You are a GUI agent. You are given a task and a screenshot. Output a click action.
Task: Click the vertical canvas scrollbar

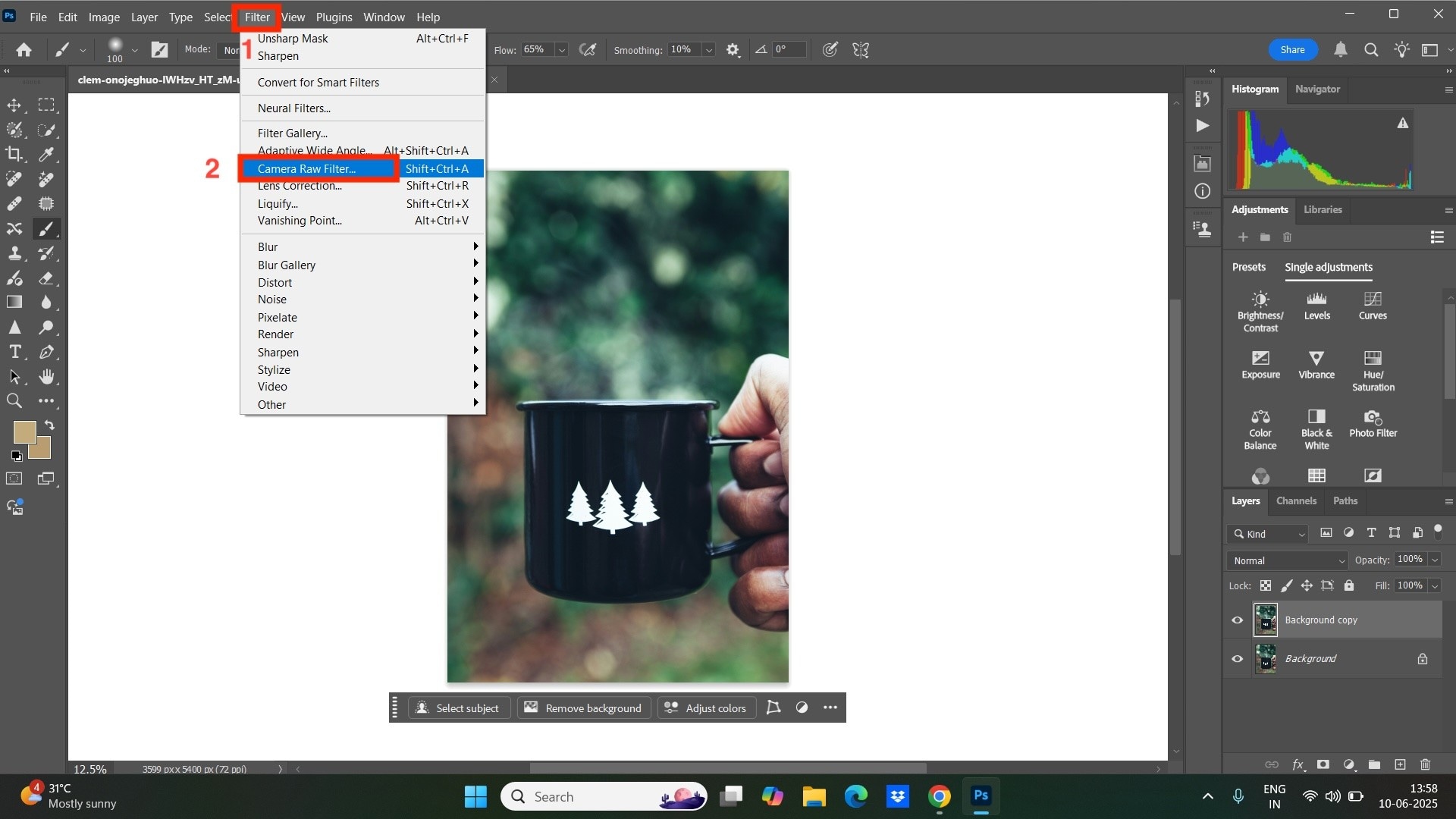click(1175, 428)
